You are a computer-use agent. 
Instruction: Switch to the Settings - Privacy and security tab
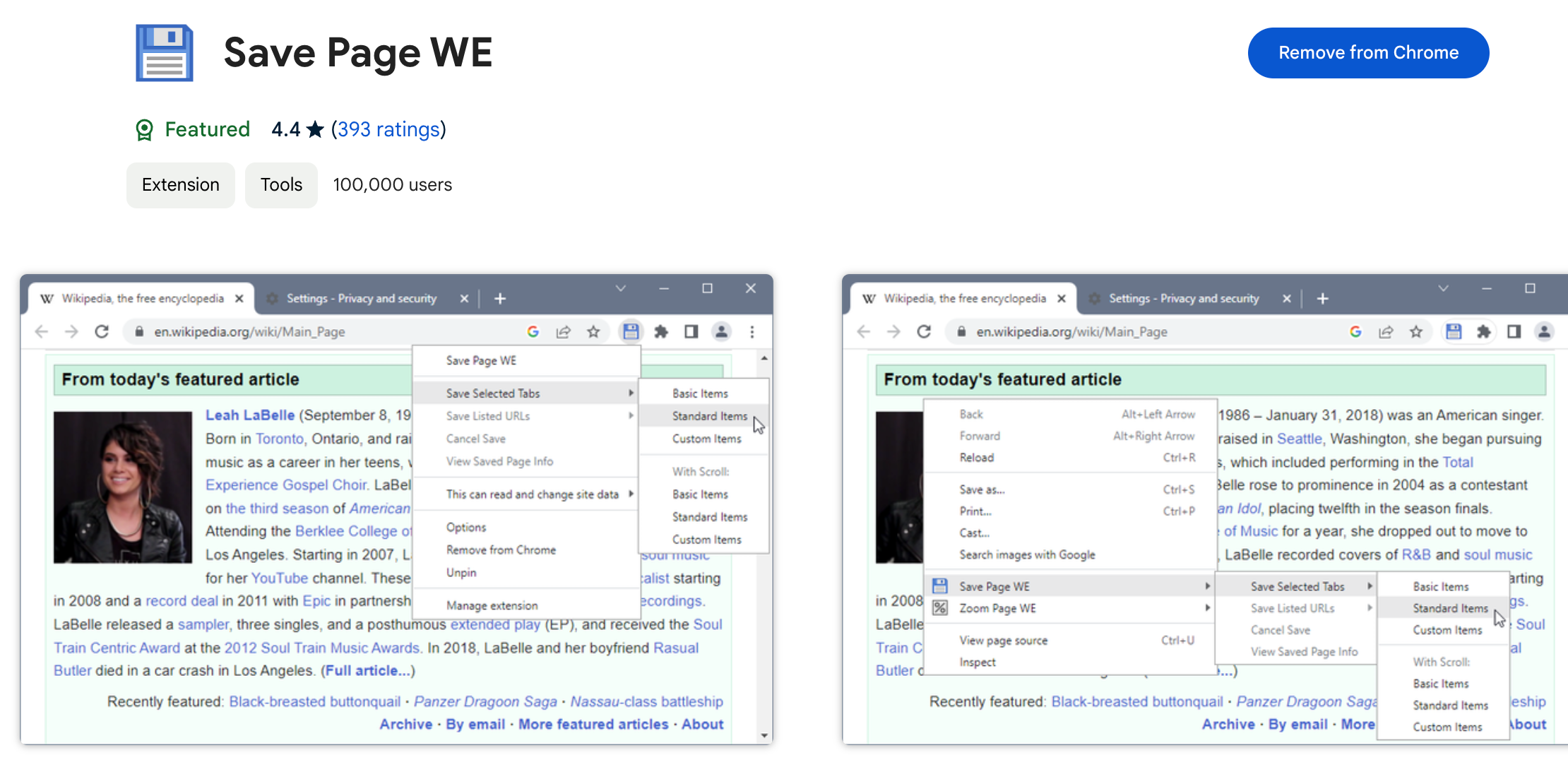[361, 298]
